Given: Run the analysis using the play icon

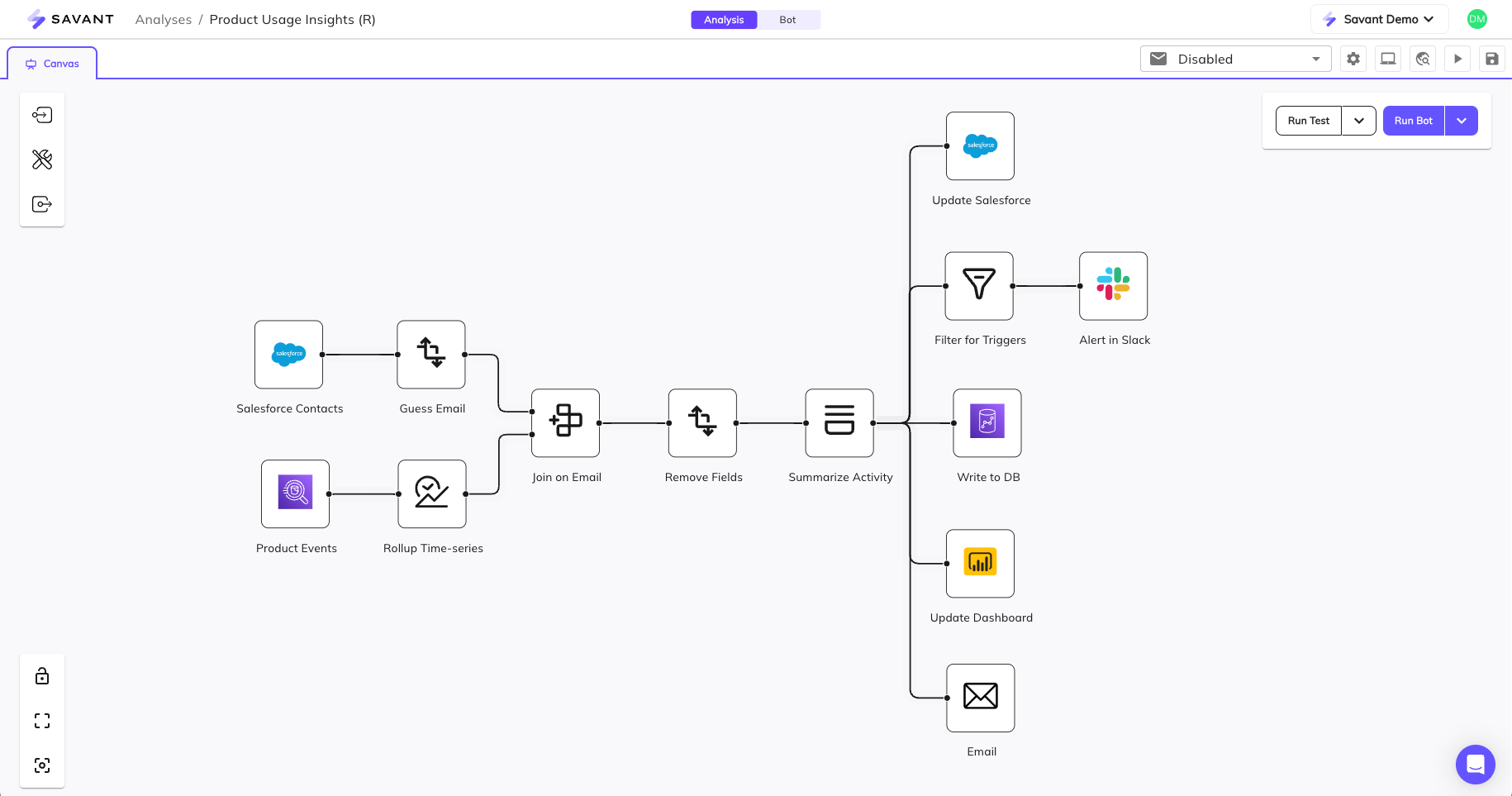Looking at the screenshot, I should (1457, 59).
